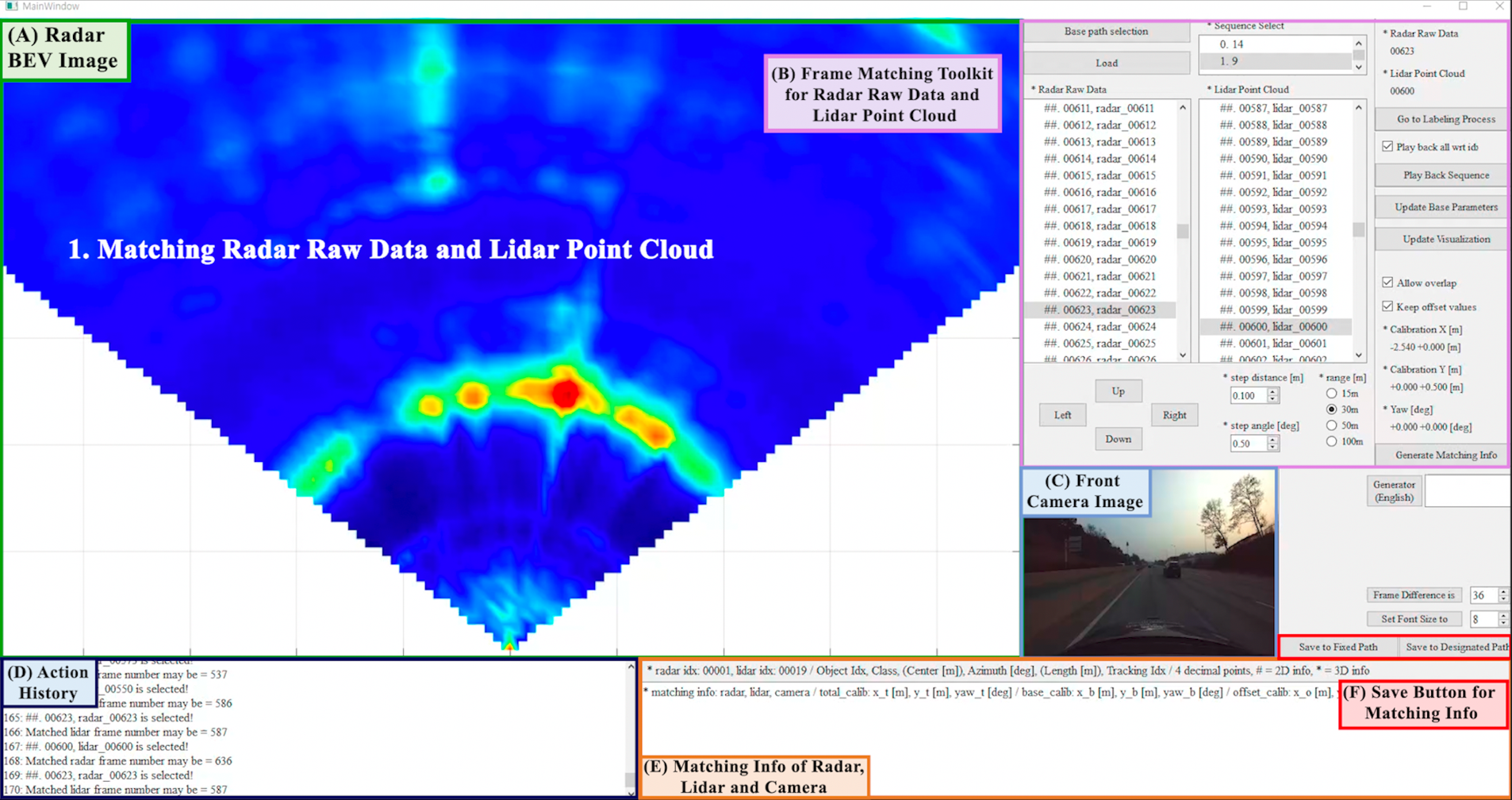Screen dimensions: 1512x800
Task: Increase Frame Difference with spinner up arrow
Action: [x=1503, y=591]
